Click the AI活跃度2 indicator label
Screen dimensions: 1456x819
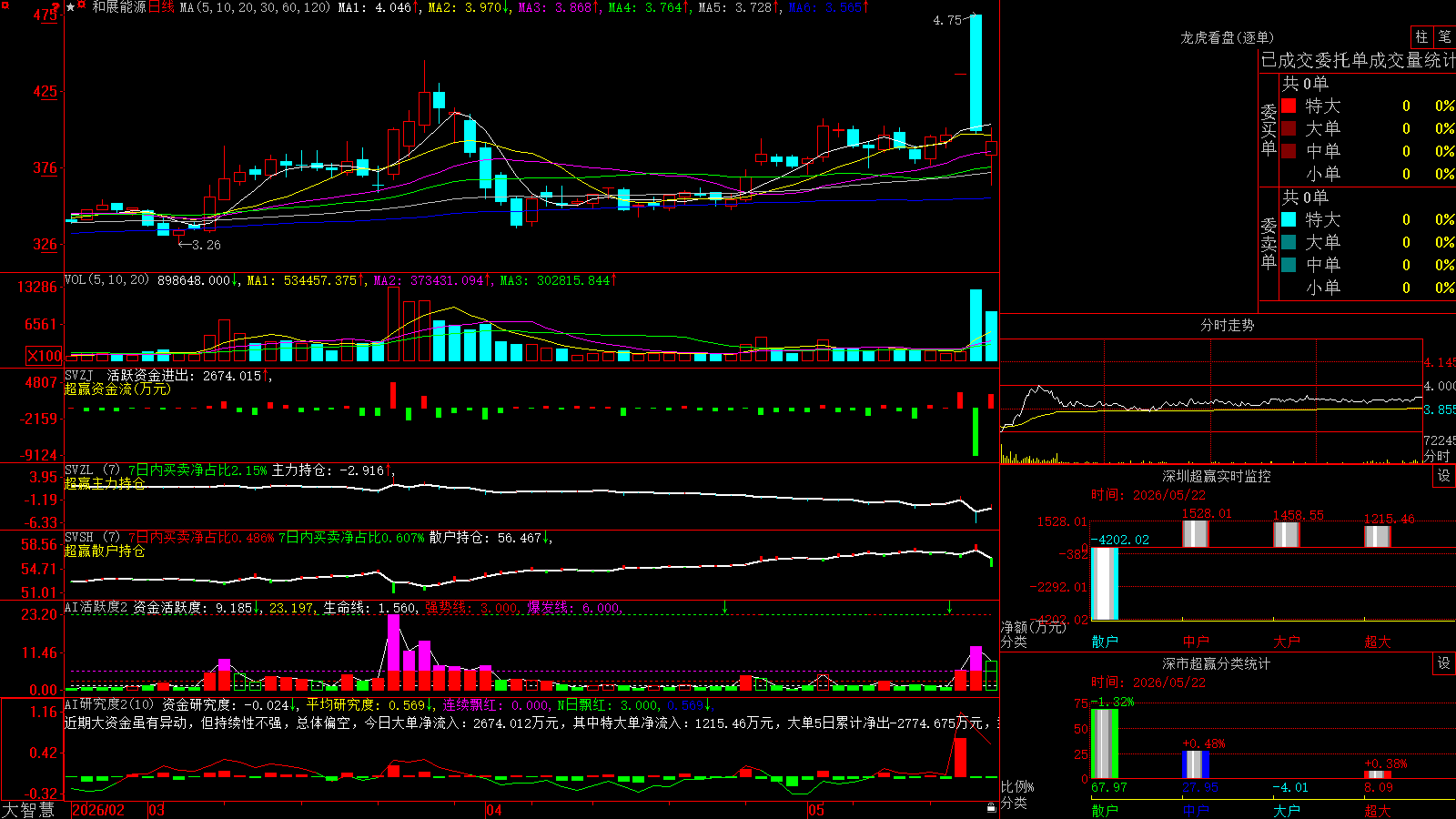pyautogui.click(x=96, y=607)
